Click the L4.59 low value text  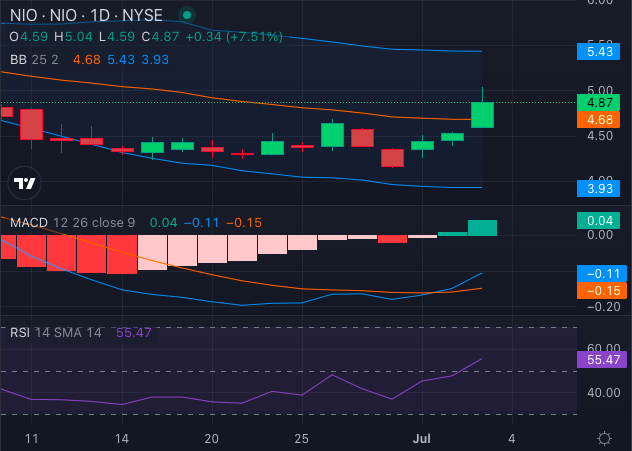point(117,37)
